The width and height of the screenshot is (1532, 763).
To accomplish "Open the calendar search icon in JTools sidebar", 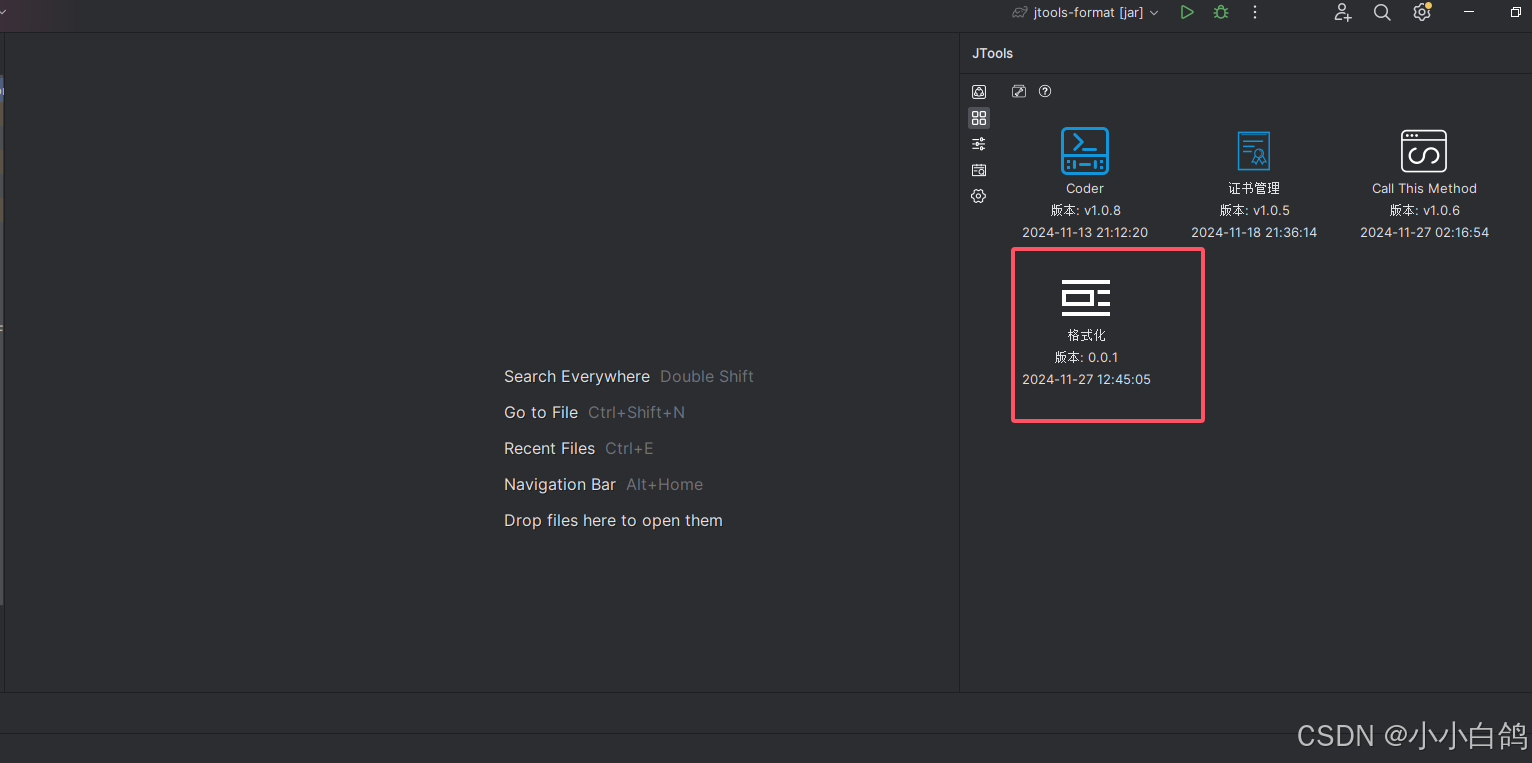I will [x=979, y=170].
